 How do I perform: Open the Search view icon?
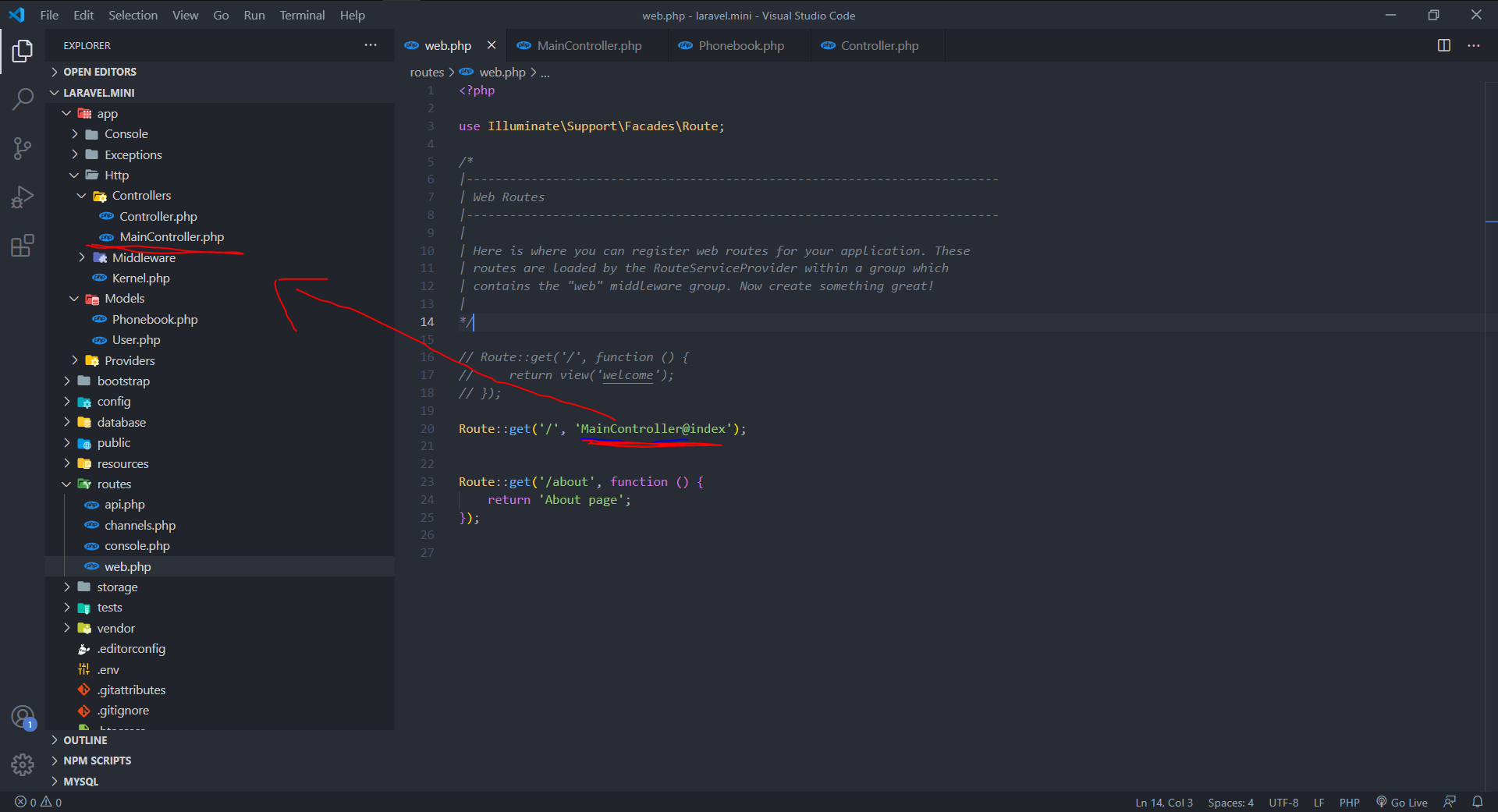[x=23, y=99]
